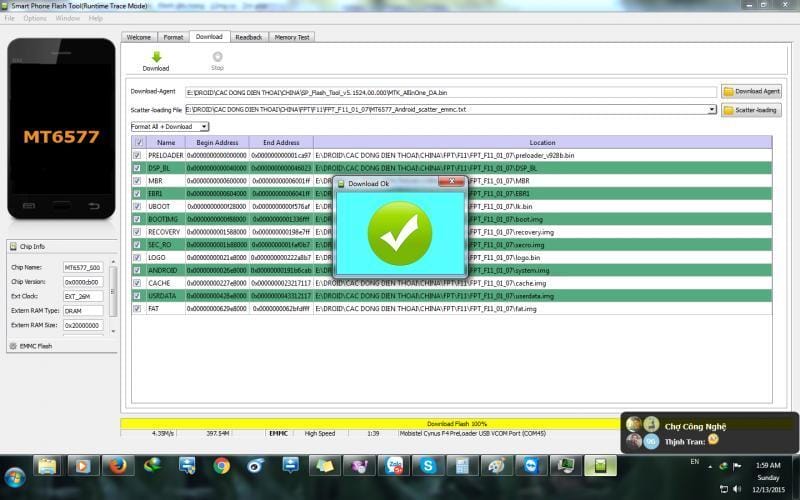Click the Chip Name field MT6577_S00
This screenshot has width=800, height=500.
pos(83,267)
